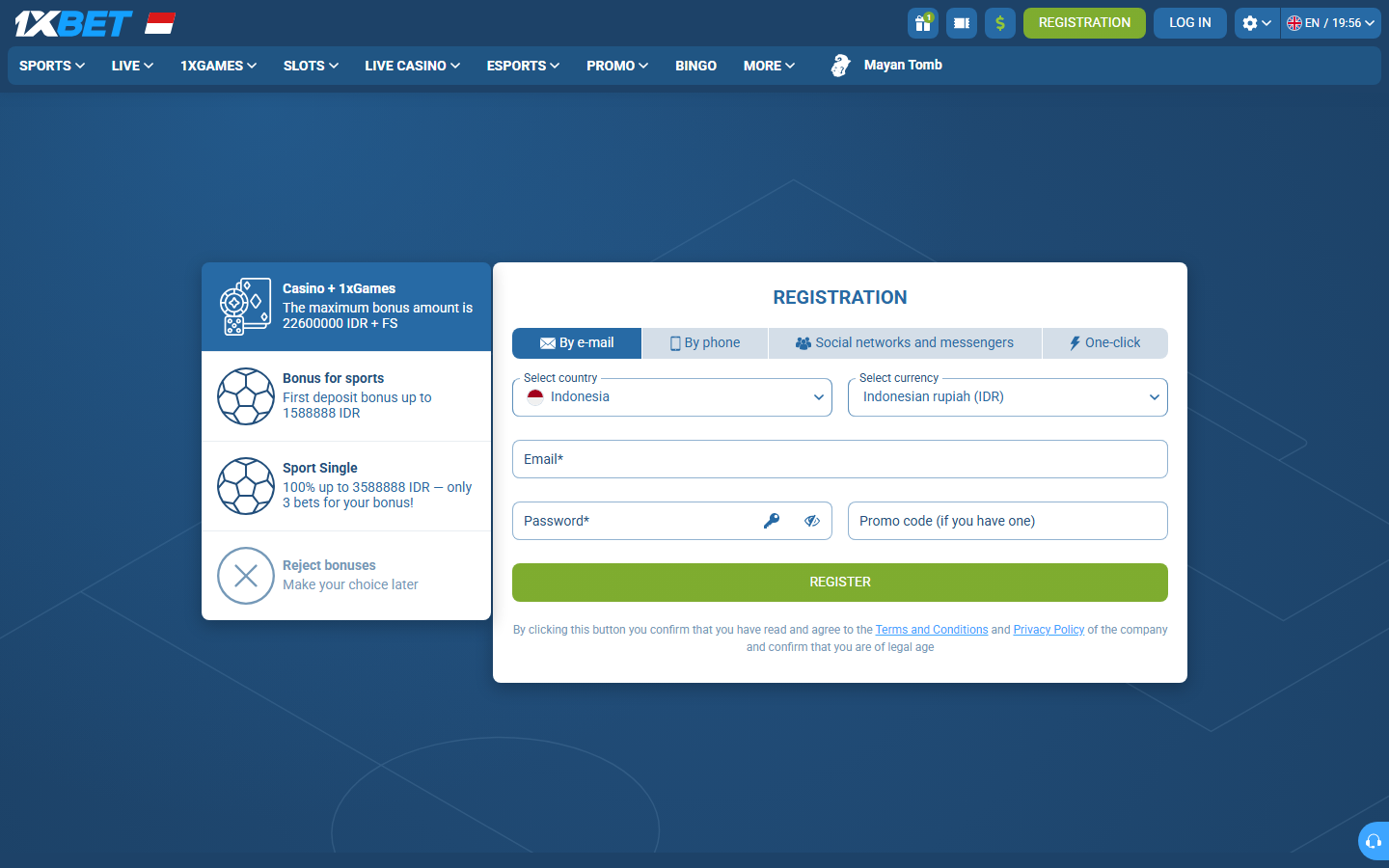This screenshot has height=868, width=1389.
Task: Open the Select currency dropdown
Action: click(1008, 397)
